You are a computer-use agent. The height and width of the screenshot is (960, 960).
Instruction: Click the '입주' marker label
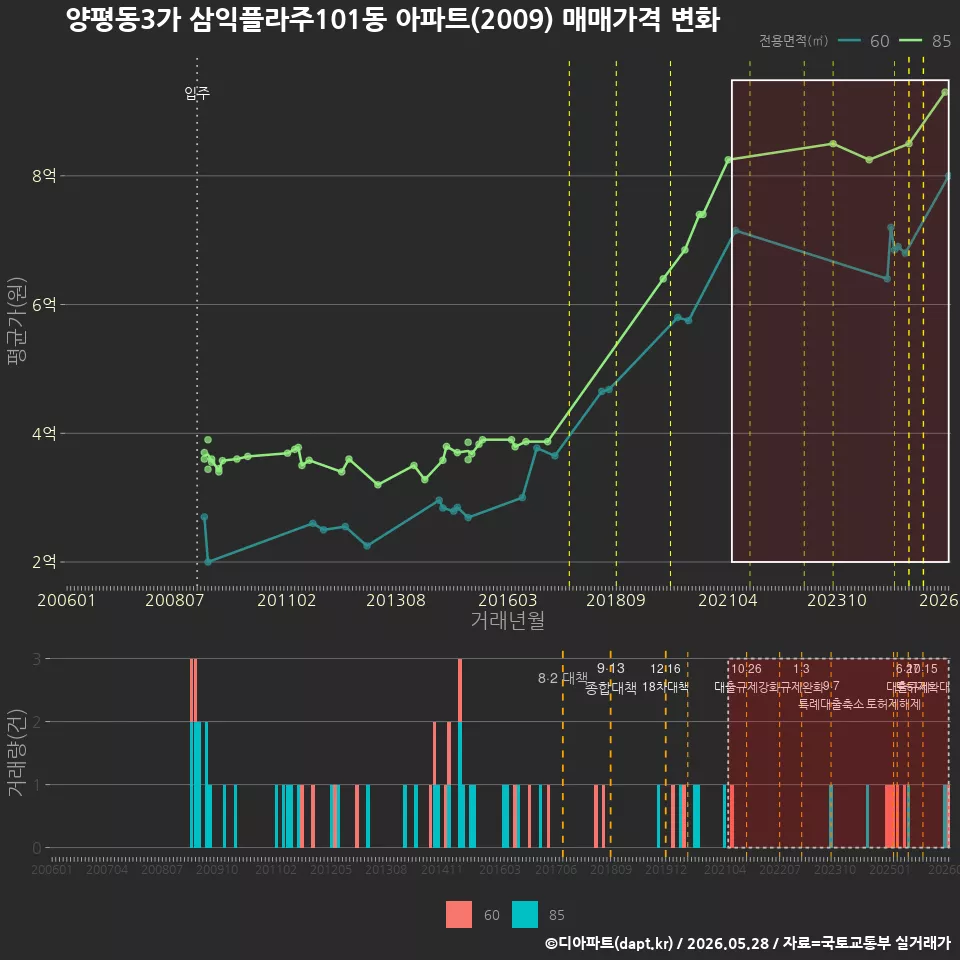pos(197,93)
